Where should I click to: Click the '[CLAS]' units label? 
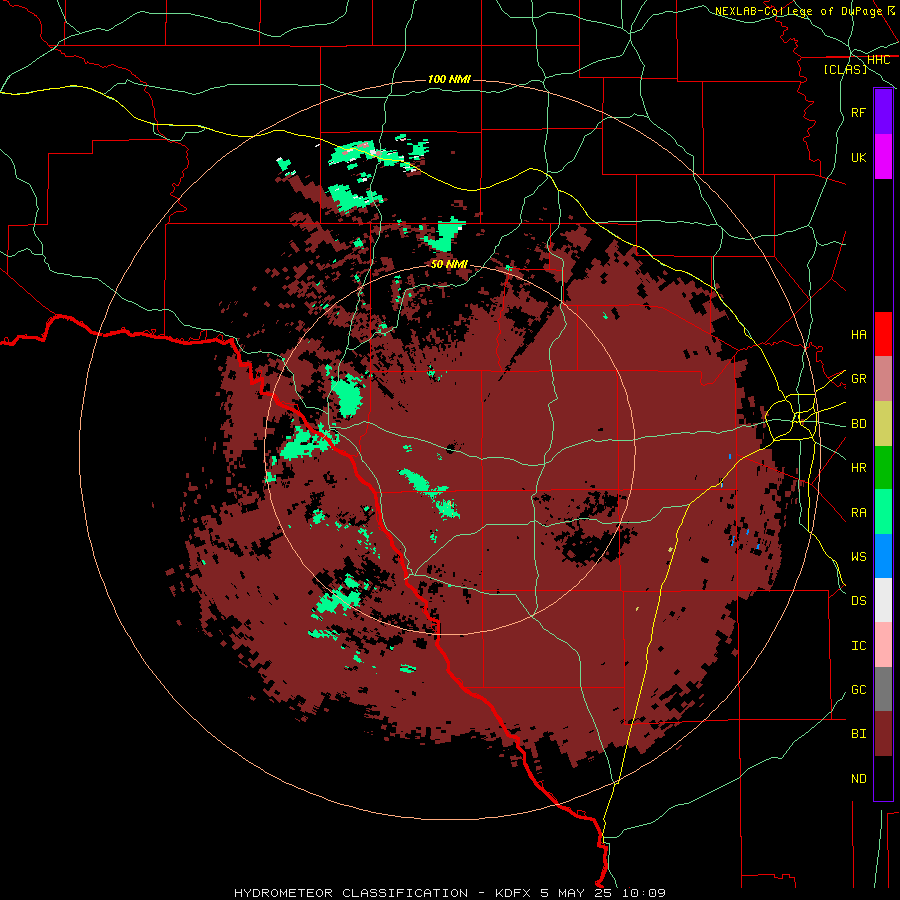(845, 69)
